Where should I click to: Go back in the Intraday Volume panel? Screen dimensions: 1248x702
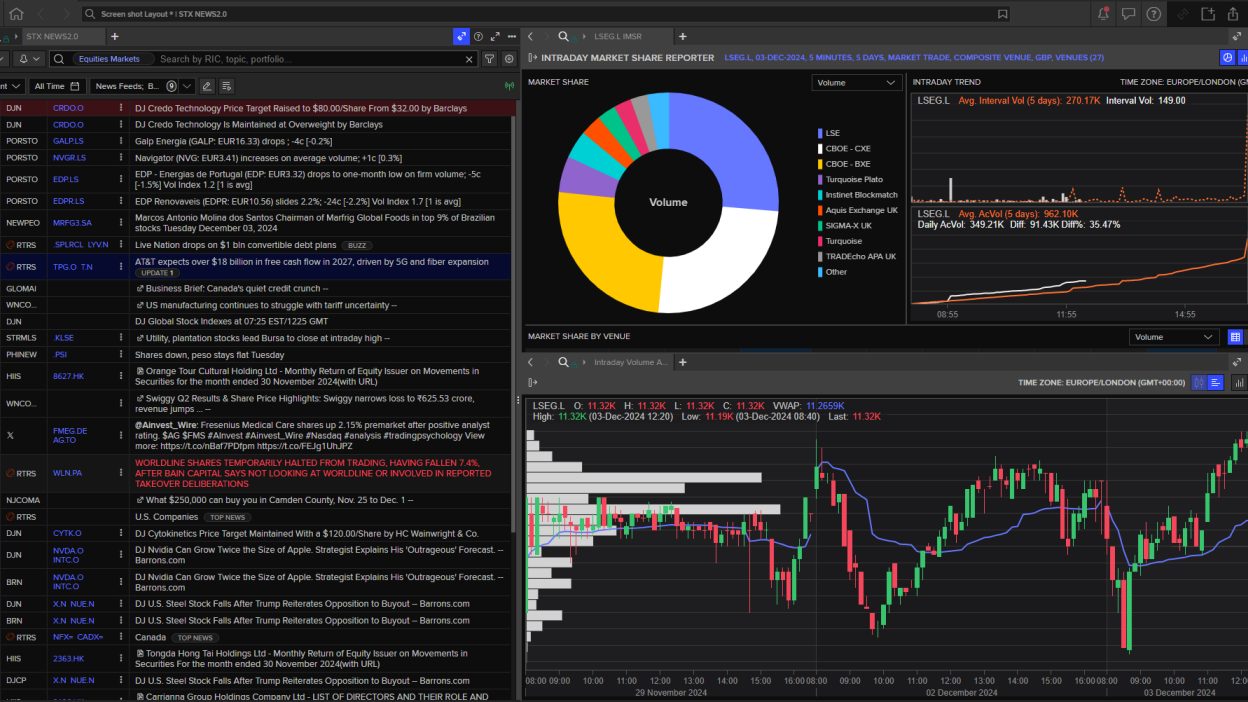pos(531,362)
